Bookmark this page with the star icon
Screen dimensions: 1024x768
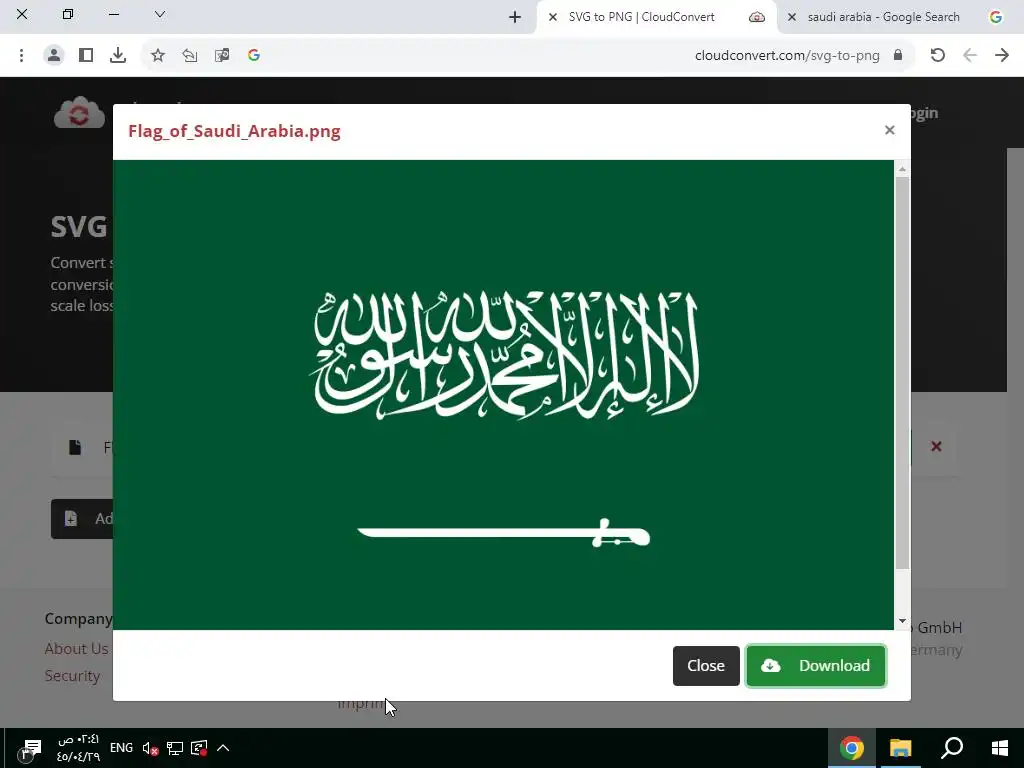coord(157,56)
